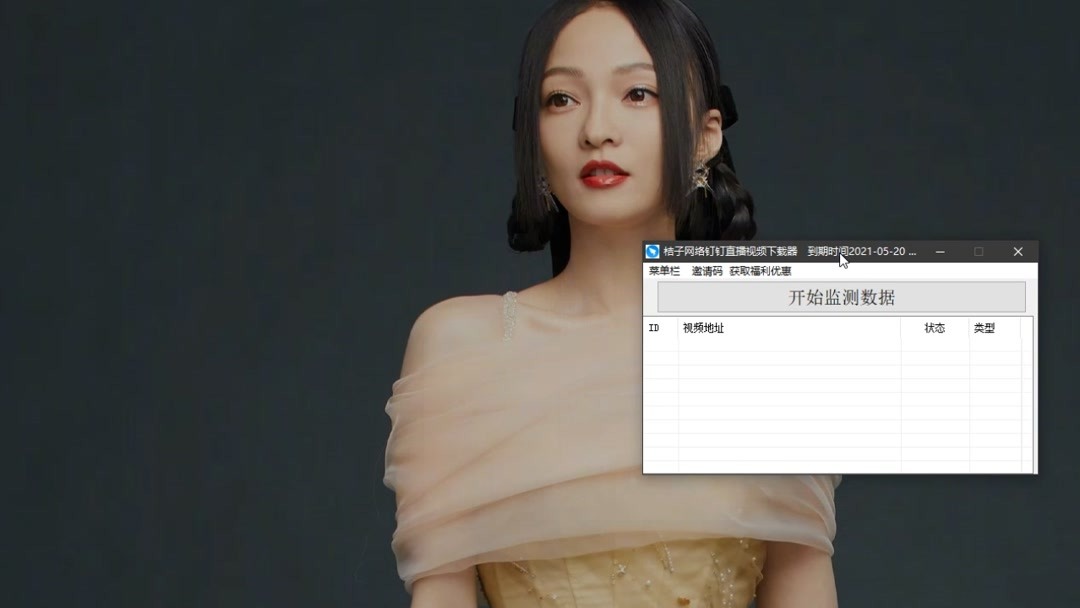Screen dimensions: 1080x608
Task: Click the expiry date text 2021-05-20
Action: click(x=878, y=252)
